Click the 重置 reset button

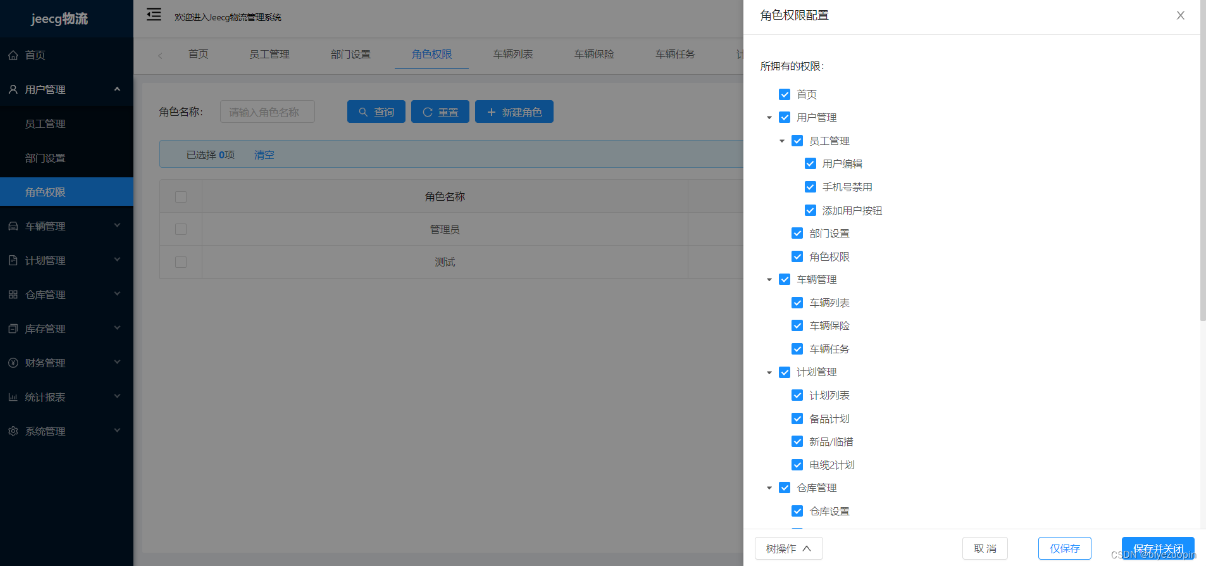pyautogui.click(x=440, y=112)
